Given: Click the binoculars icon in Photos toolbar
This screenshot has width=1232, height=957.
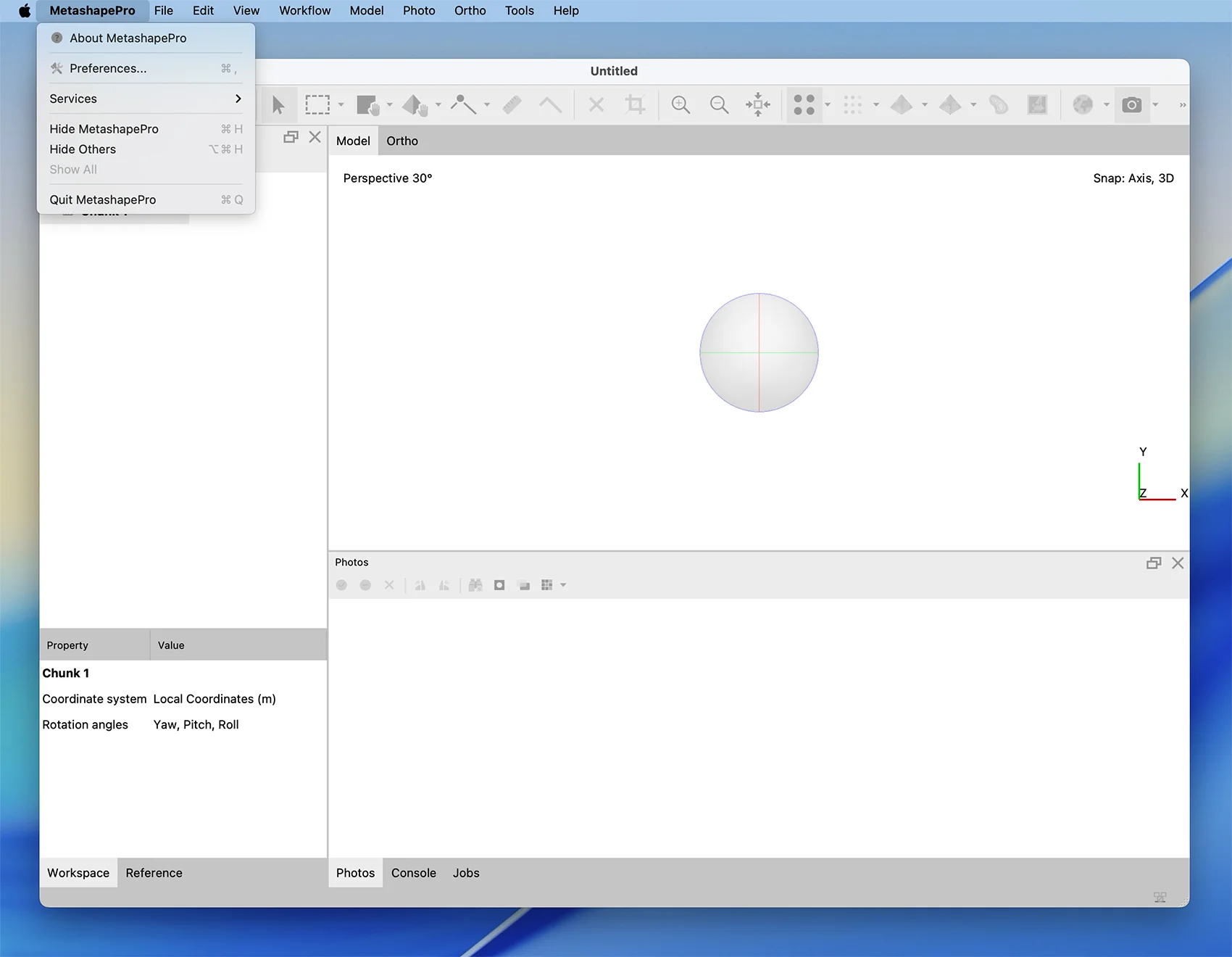Looking at the screenshot, I should [x=475, y=585].
